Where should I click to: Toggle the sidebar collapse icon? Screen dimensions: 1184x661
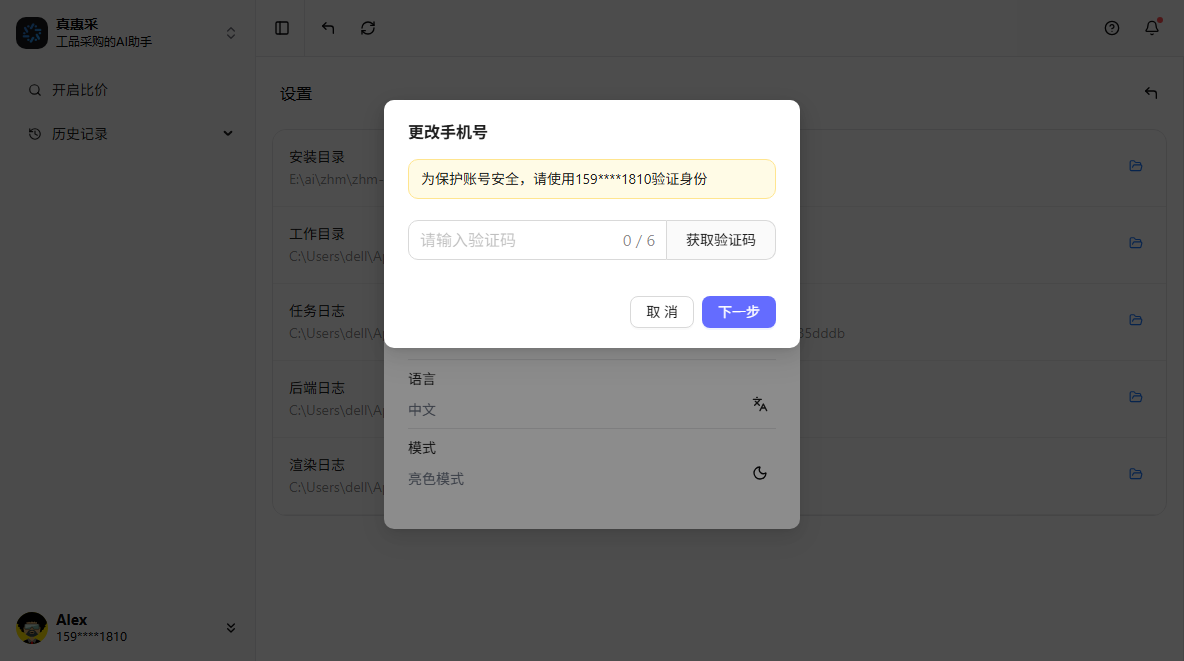coord(281,28)
